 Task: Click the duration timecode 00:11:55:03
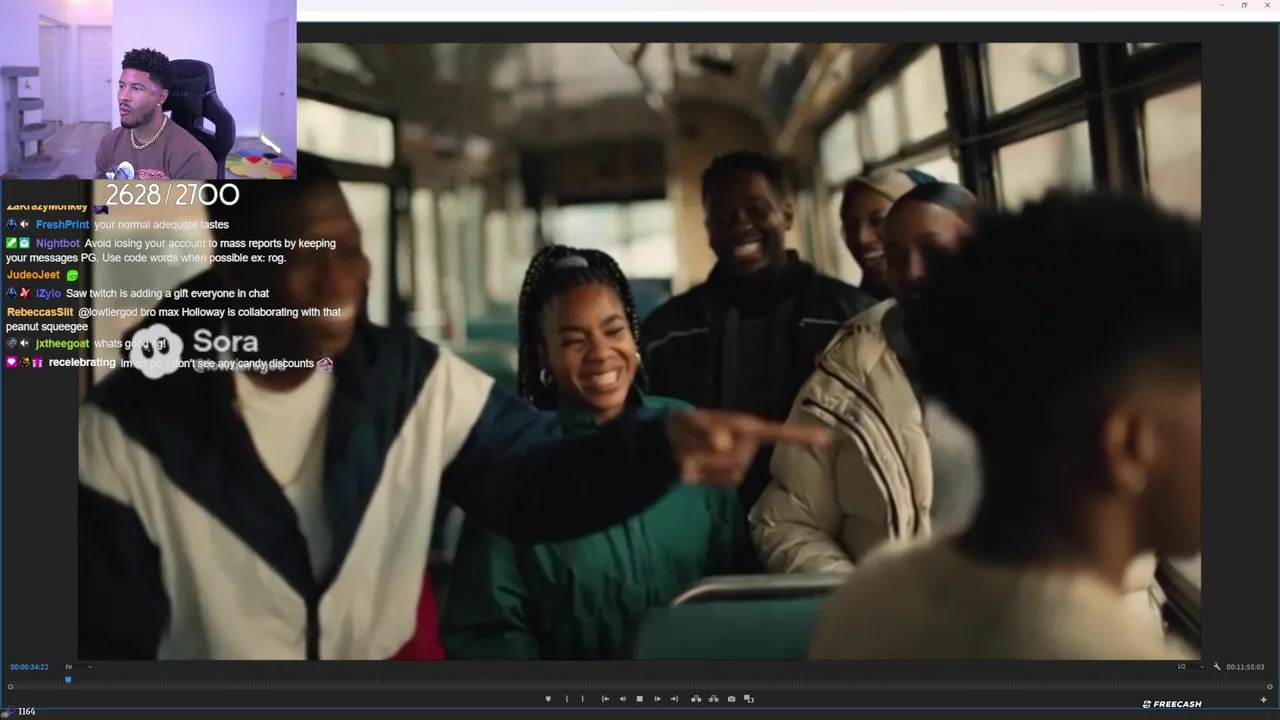pyautogui.click(x=1245, y=667)
